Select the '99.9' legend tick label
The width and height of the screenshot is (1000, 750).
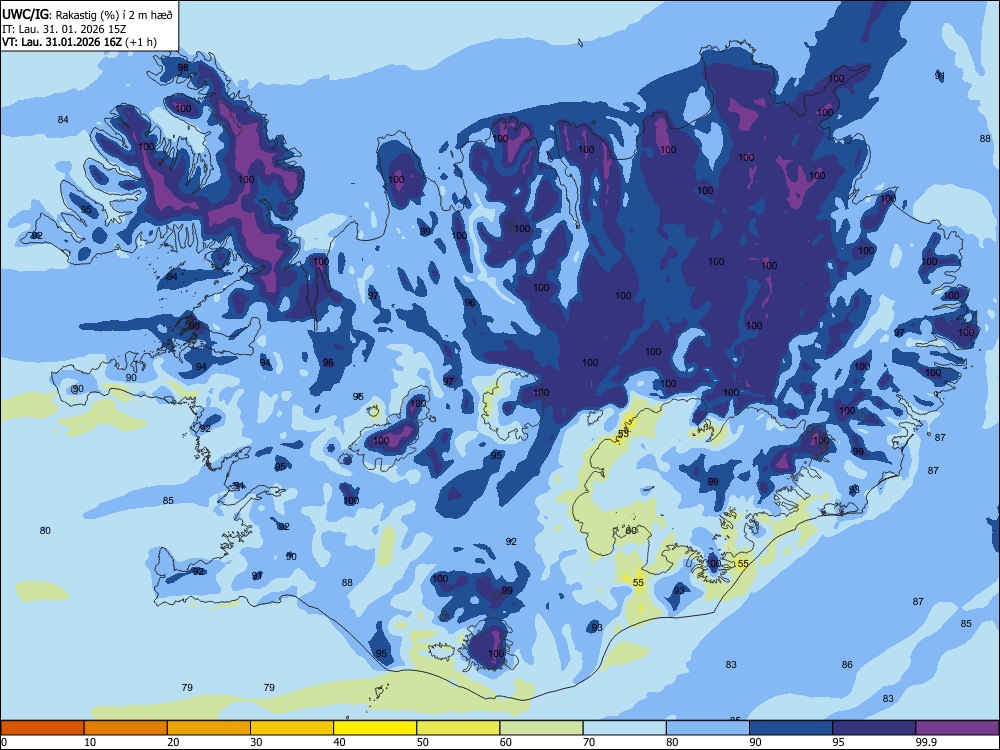tap(926, 742)
